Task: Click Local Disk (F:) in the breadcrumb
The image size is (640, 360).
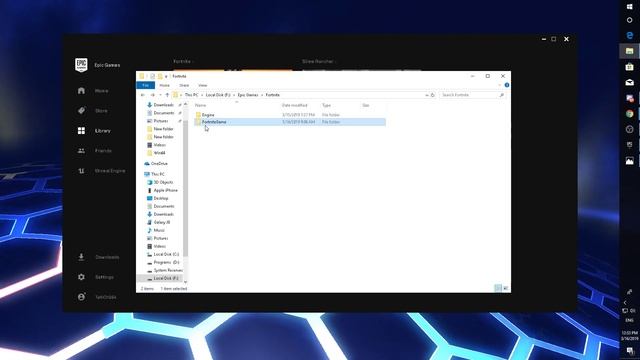Action: point(218,95)
